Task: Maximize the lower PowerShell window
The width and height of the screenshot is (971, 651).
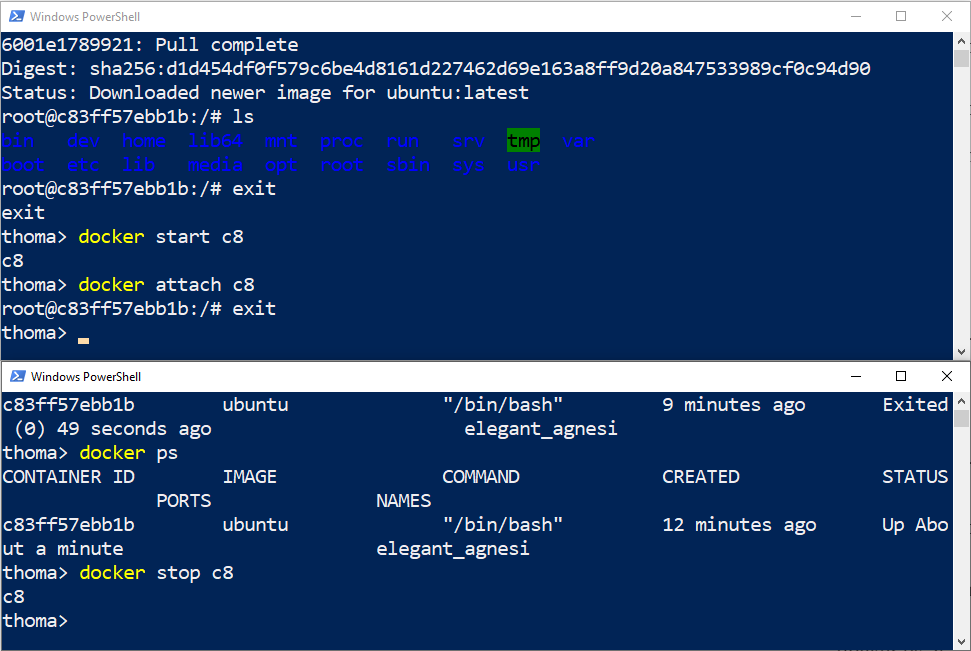Action: [901, 377]
